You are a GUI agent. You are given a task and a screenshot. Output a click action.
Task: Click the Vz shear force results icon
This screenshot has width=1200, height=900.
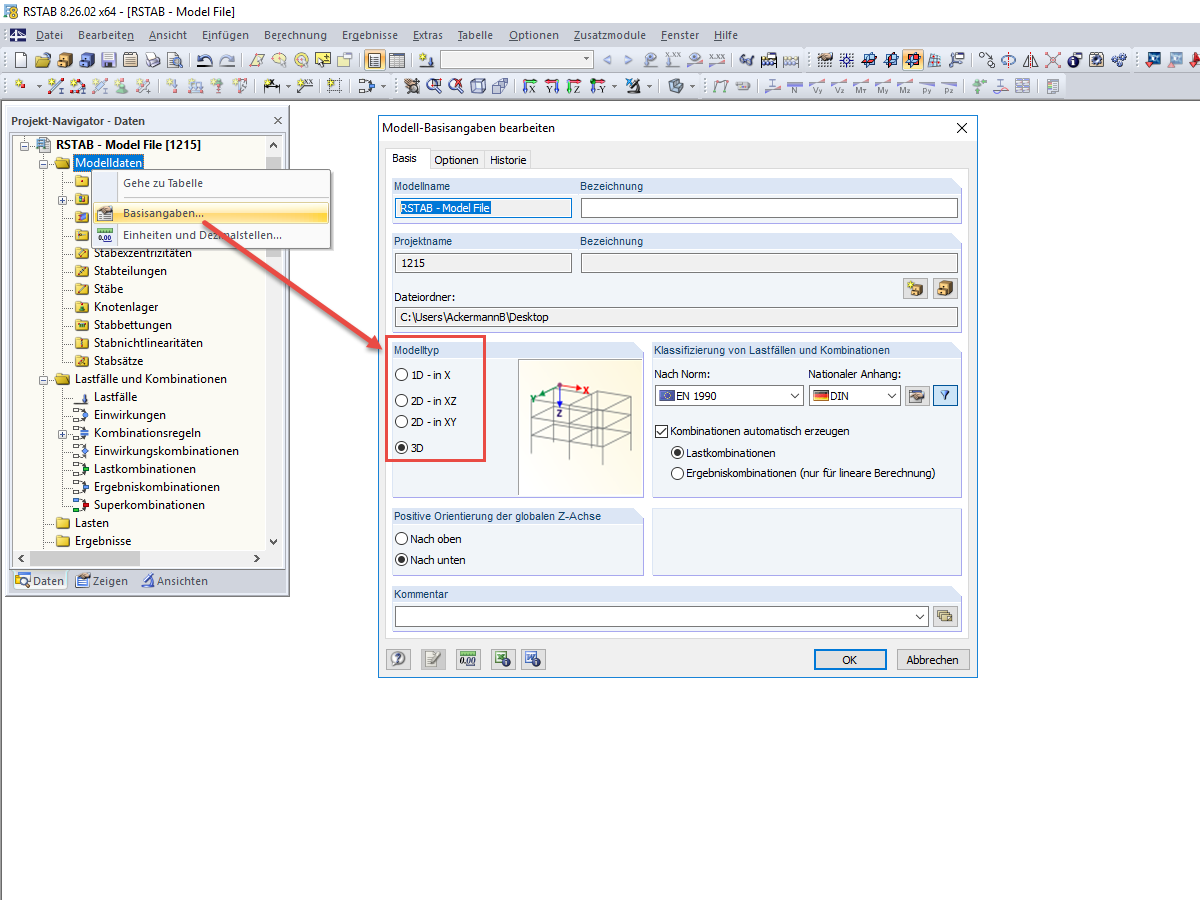tap(839, 87)
